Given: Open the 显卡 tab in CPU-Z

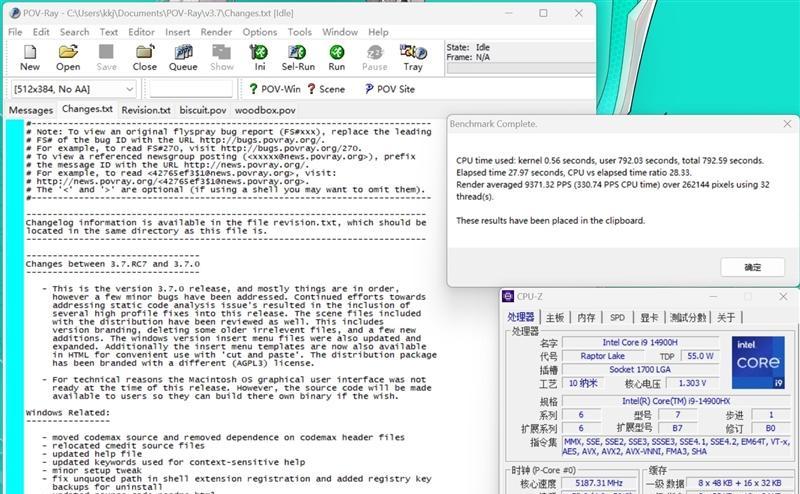Looking at the screenshot, I should [x=649, y=317].
